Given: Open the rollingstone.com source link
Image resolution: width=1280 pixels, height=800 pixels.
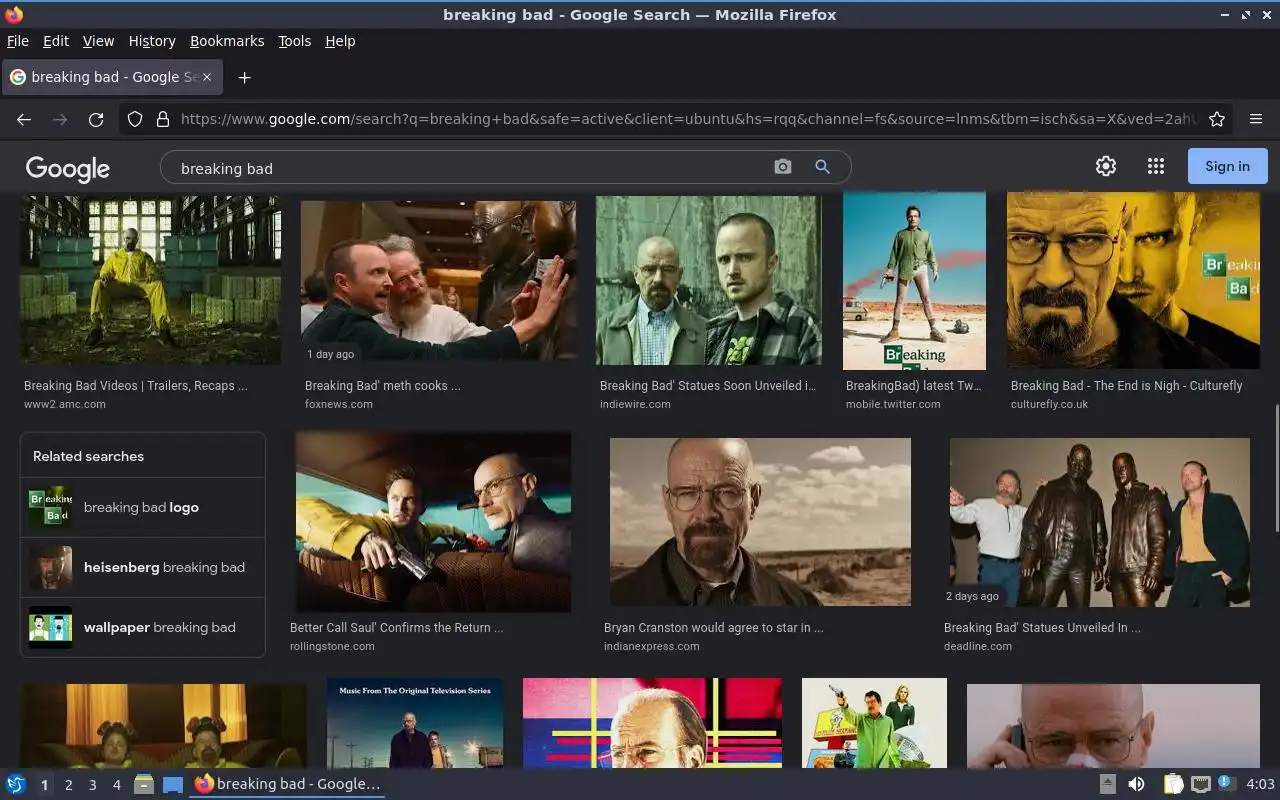Looking at the screenshot, I should point(332,646).
